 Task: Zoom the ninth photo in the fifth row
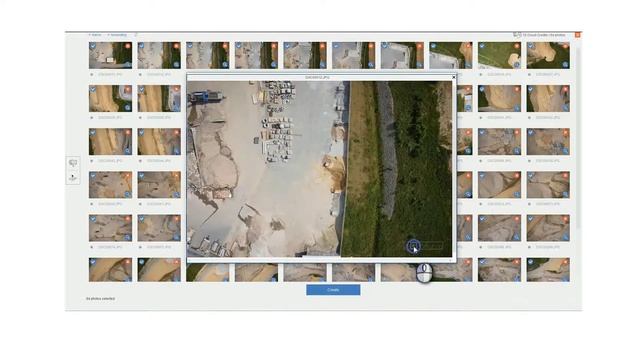pos(517,237)
